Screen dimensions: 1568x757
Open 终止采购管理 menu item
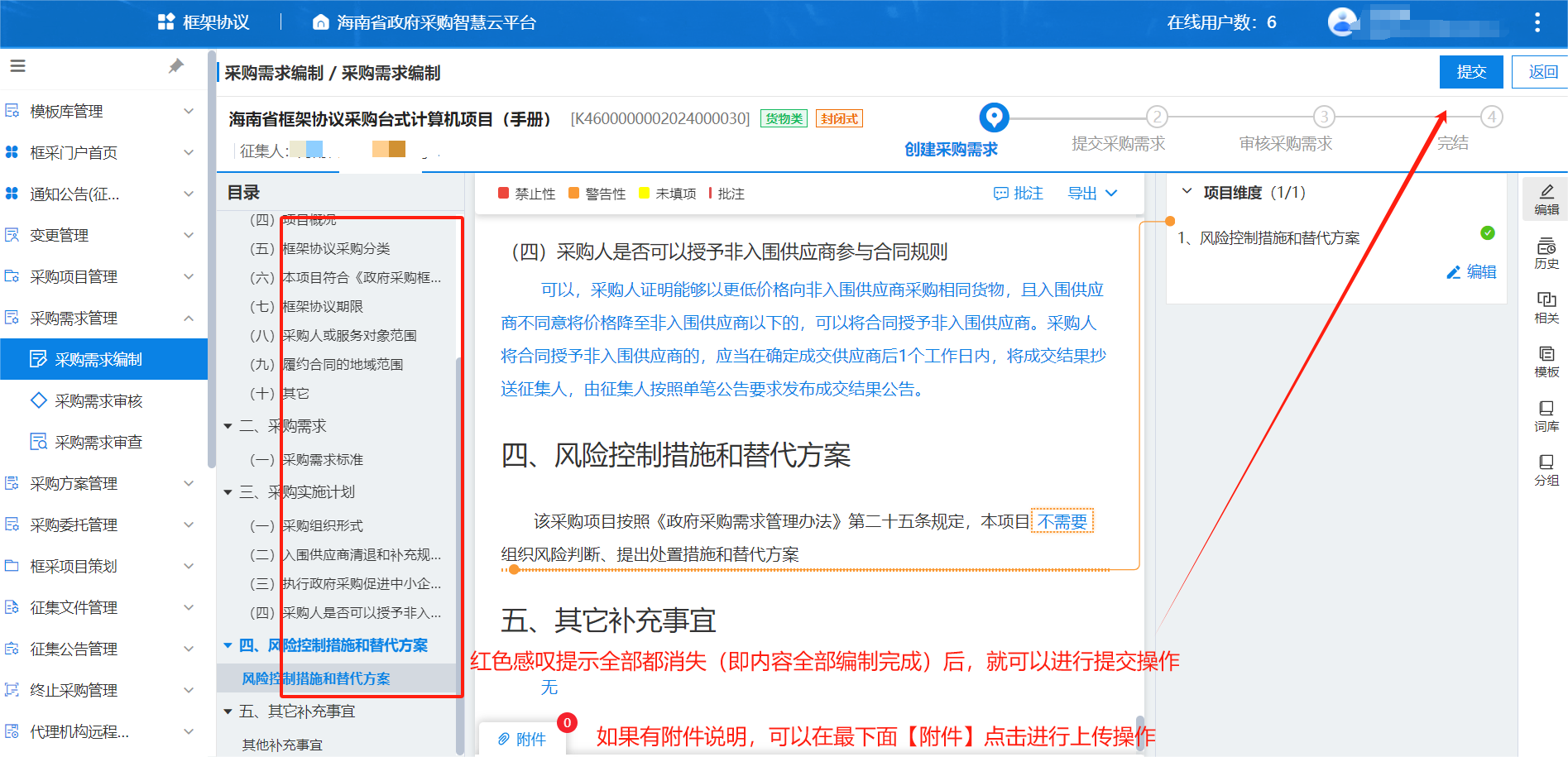coord(103,690)
